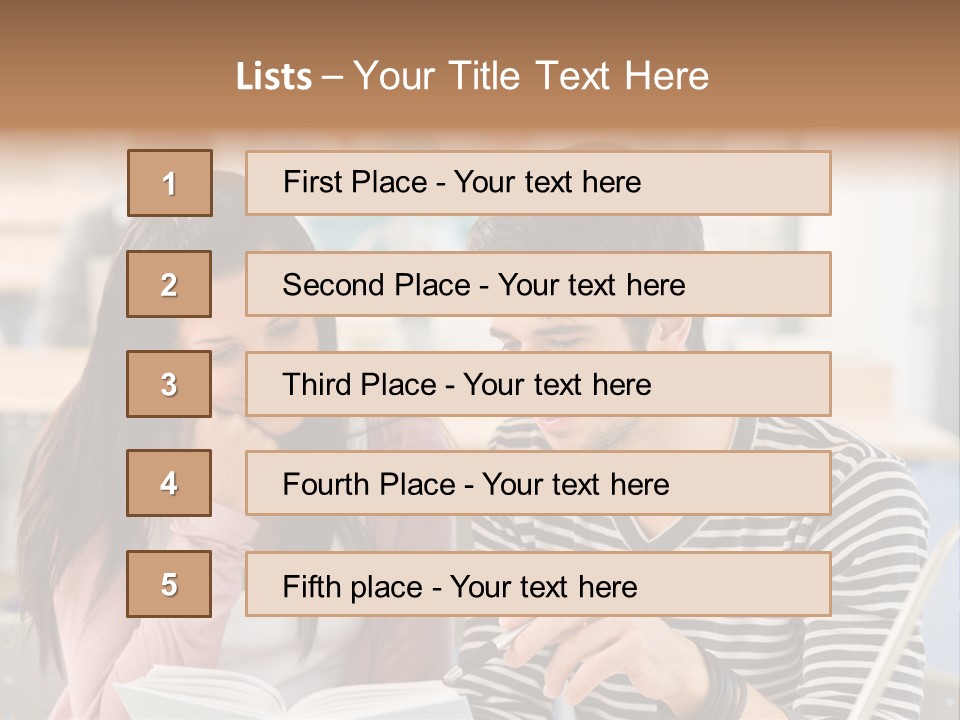Select the "Your Title Text Here" title text
960x720 pixels.
pos(531,76)
